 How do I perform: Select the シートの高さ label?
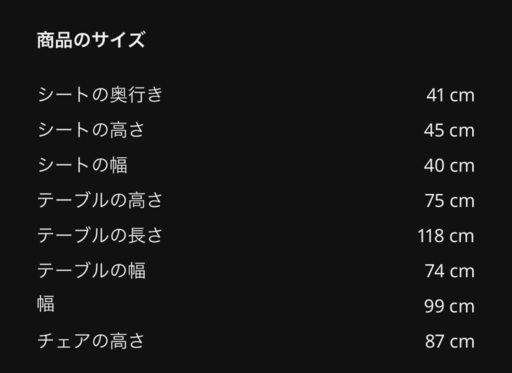[x=91, y=130]
